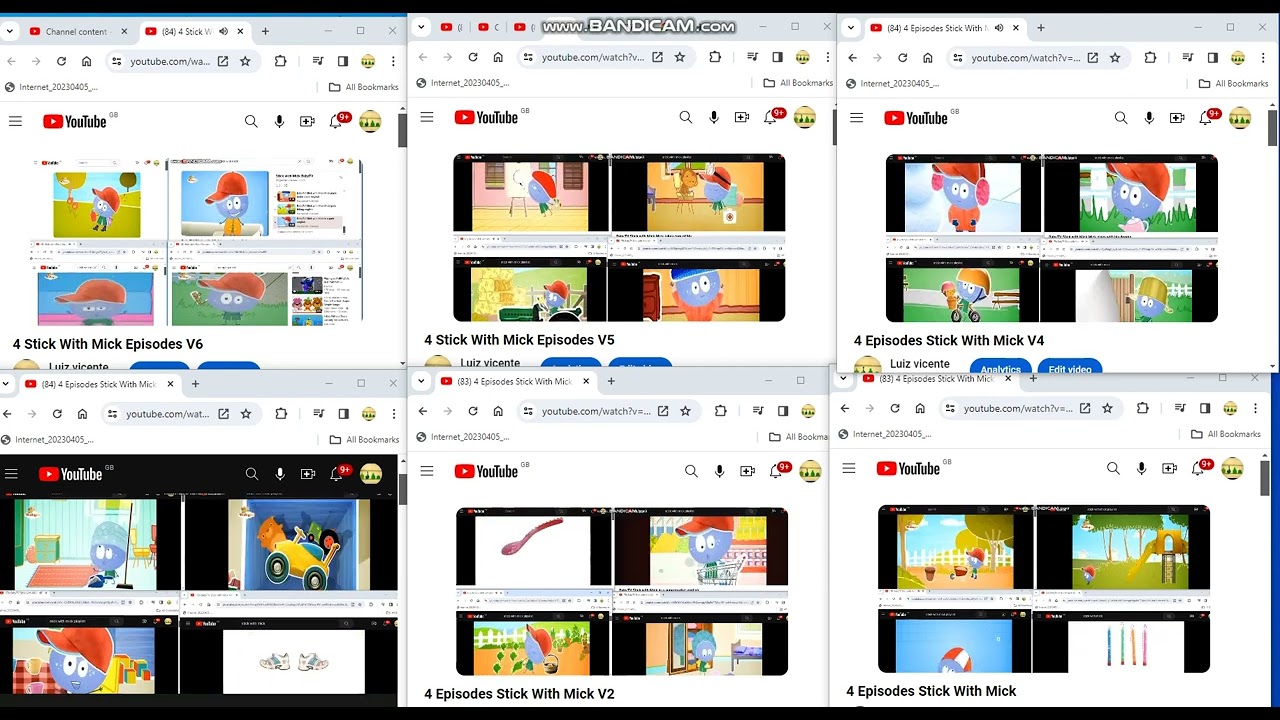Click the share icon in V5 address bar
1280x720 pixels.
[x=657, y=57]
